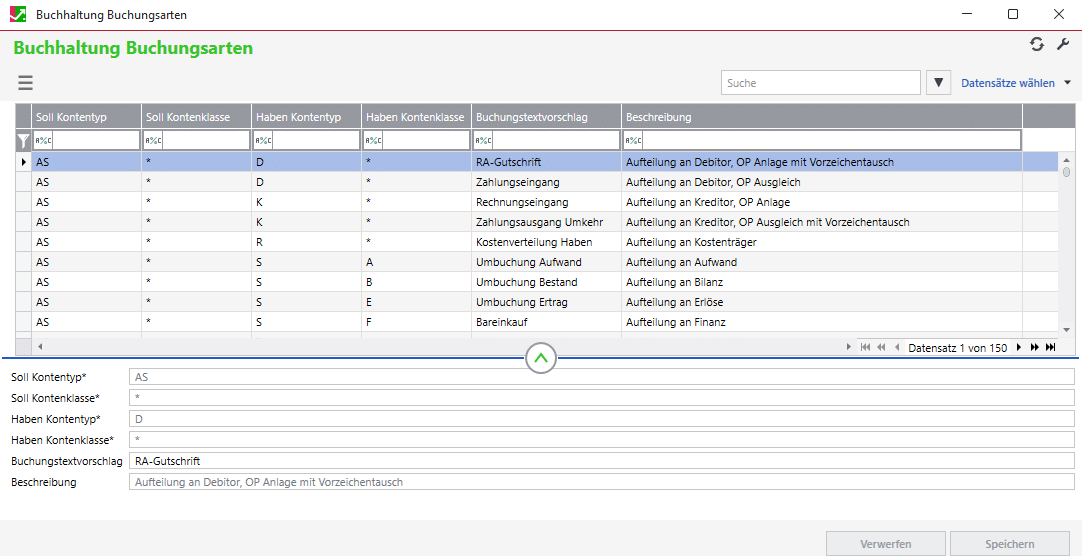Image resolution: width=1084 pixels, height=556 pixels.
Task: Click horizontal scrollbar left arrow of grid
Action: tap(40, 347)
